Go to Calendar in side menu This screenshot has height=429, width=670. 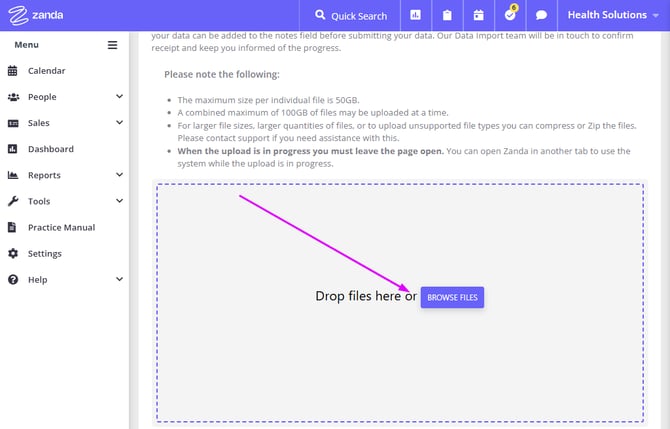click(46, 71)
